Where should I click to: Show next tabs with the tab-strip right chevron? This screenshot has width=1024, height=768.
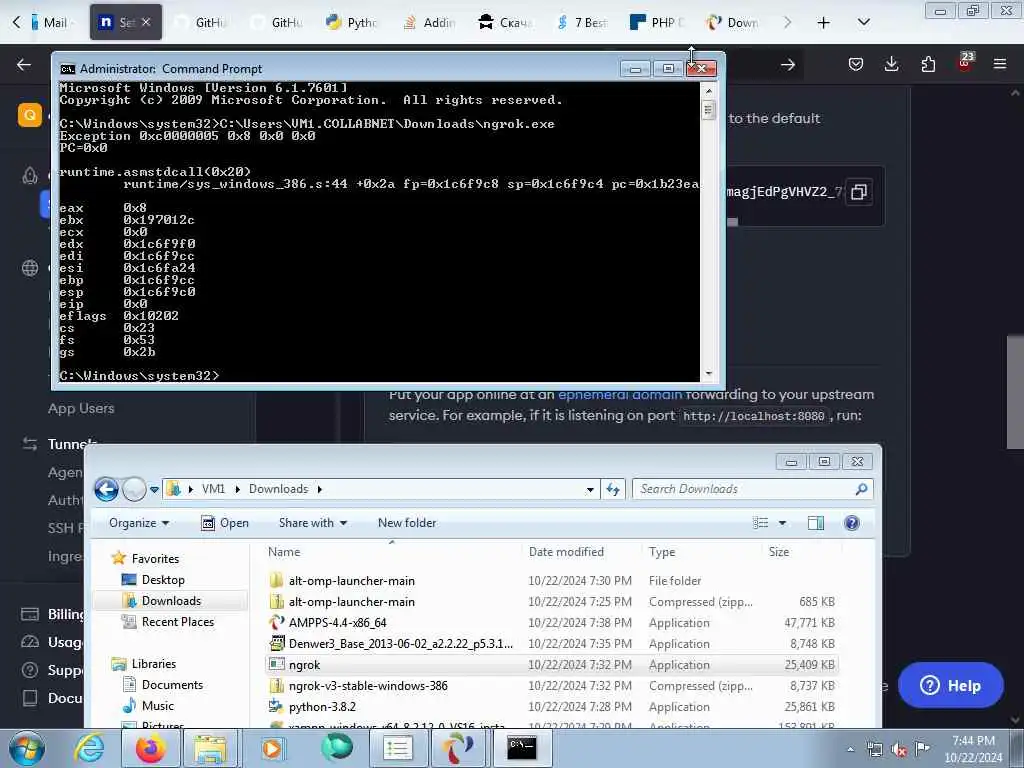pyautogui.click(x=787, y=22)
